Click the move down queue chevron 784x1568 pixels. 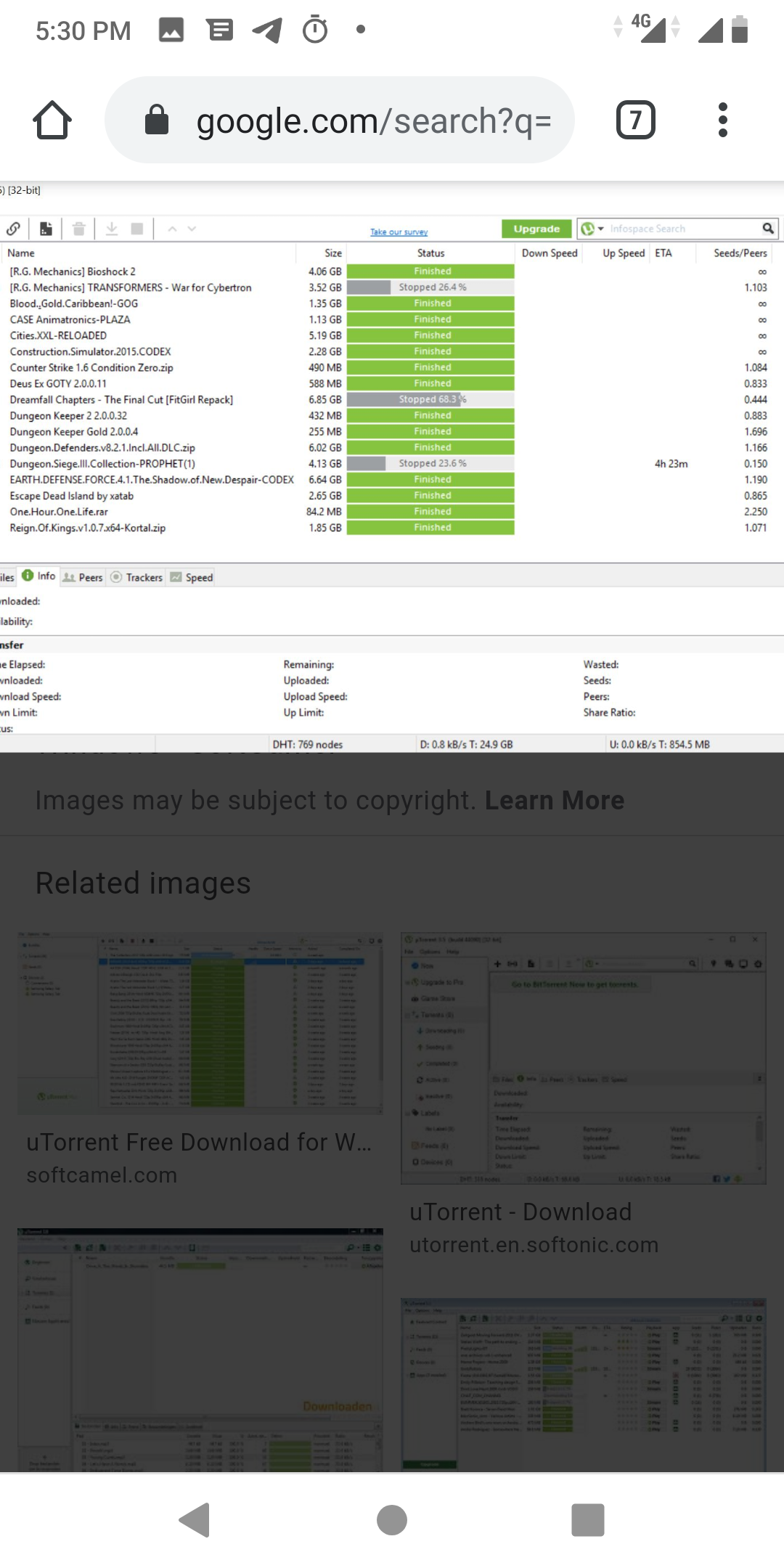pyautogui.click(x=192, y=229)
